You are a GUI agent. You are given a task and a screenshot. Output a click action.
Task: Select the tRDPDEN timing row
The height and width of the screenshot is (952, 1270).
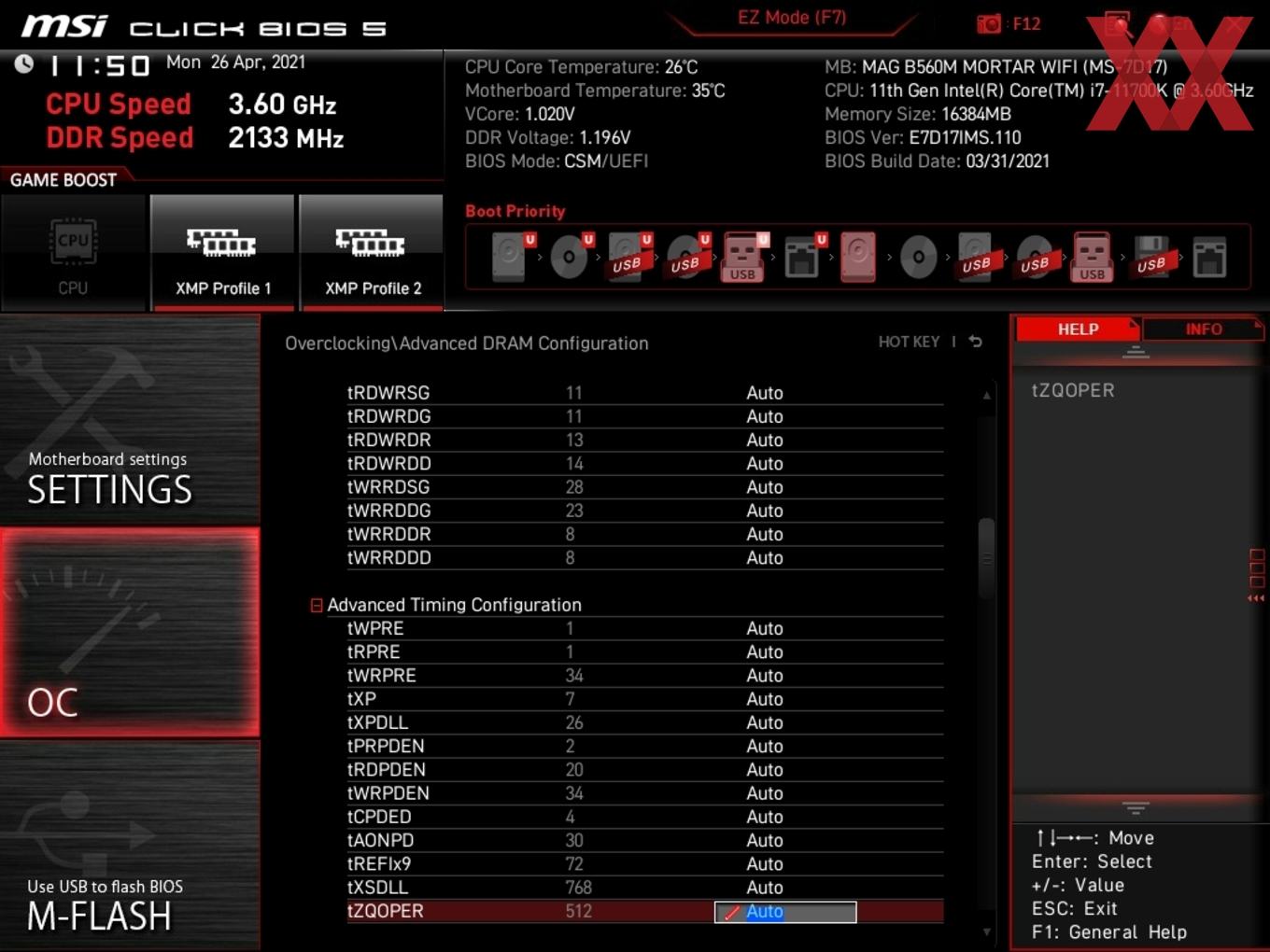[x=645, y=770]
